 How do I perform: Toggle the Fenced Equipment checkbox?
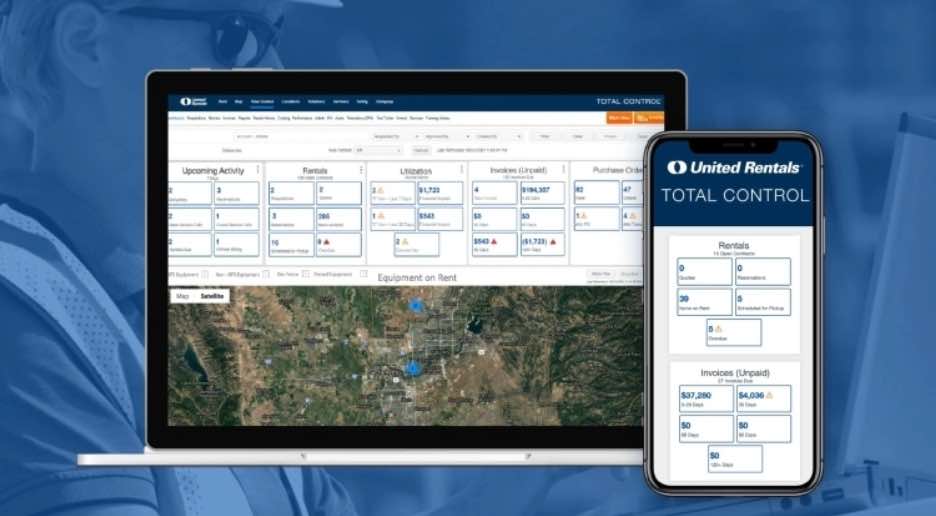click(x=364, y=274)
